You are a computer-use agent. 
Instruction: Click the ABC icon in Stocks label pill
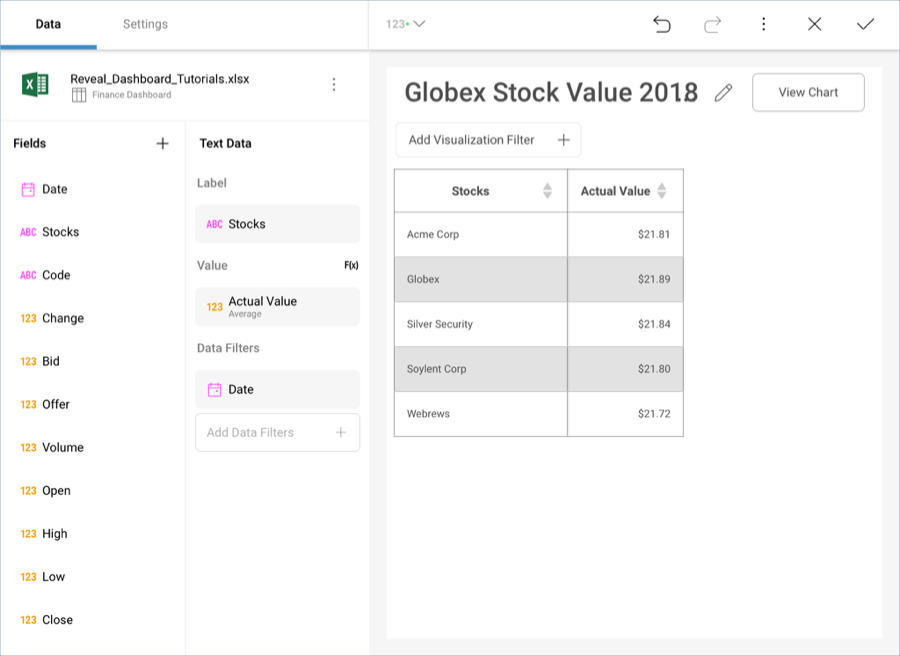pyautogui.click(x=214, y=224)
